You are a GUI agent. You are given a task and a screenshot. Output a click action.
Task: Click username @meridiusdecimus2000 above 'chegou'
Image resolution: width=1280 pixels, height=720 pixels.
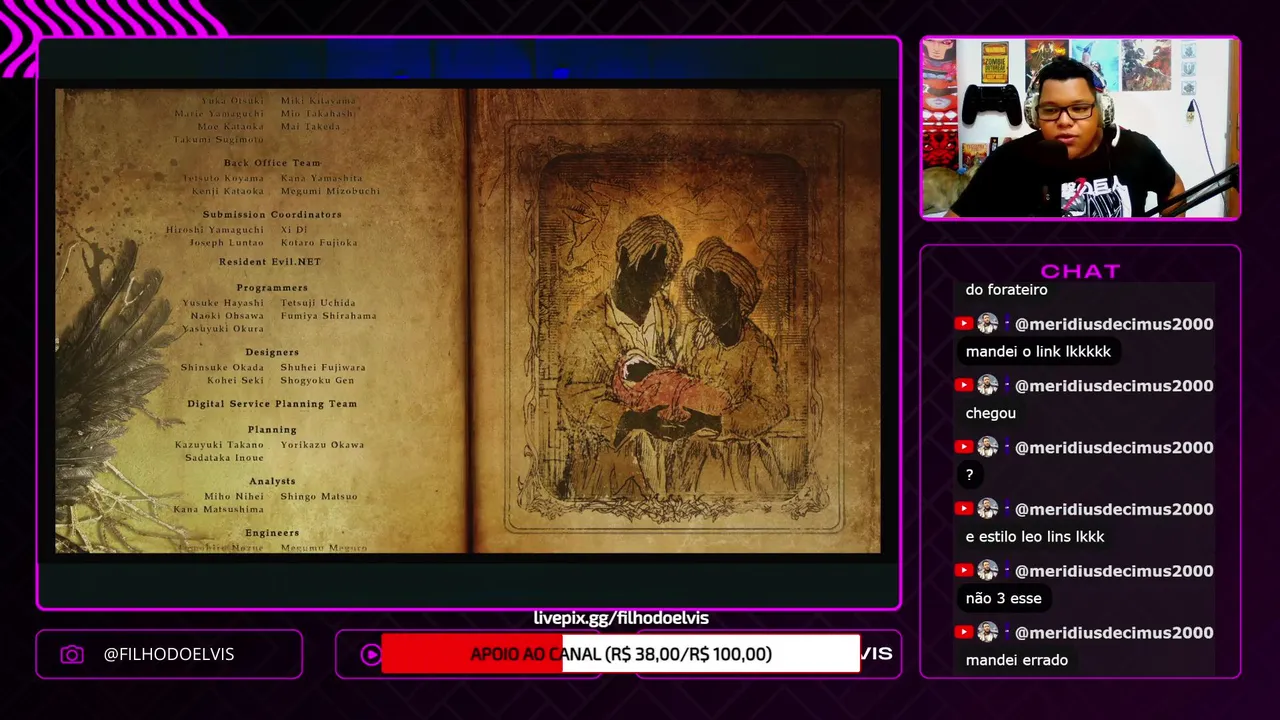click(1114, 385)
